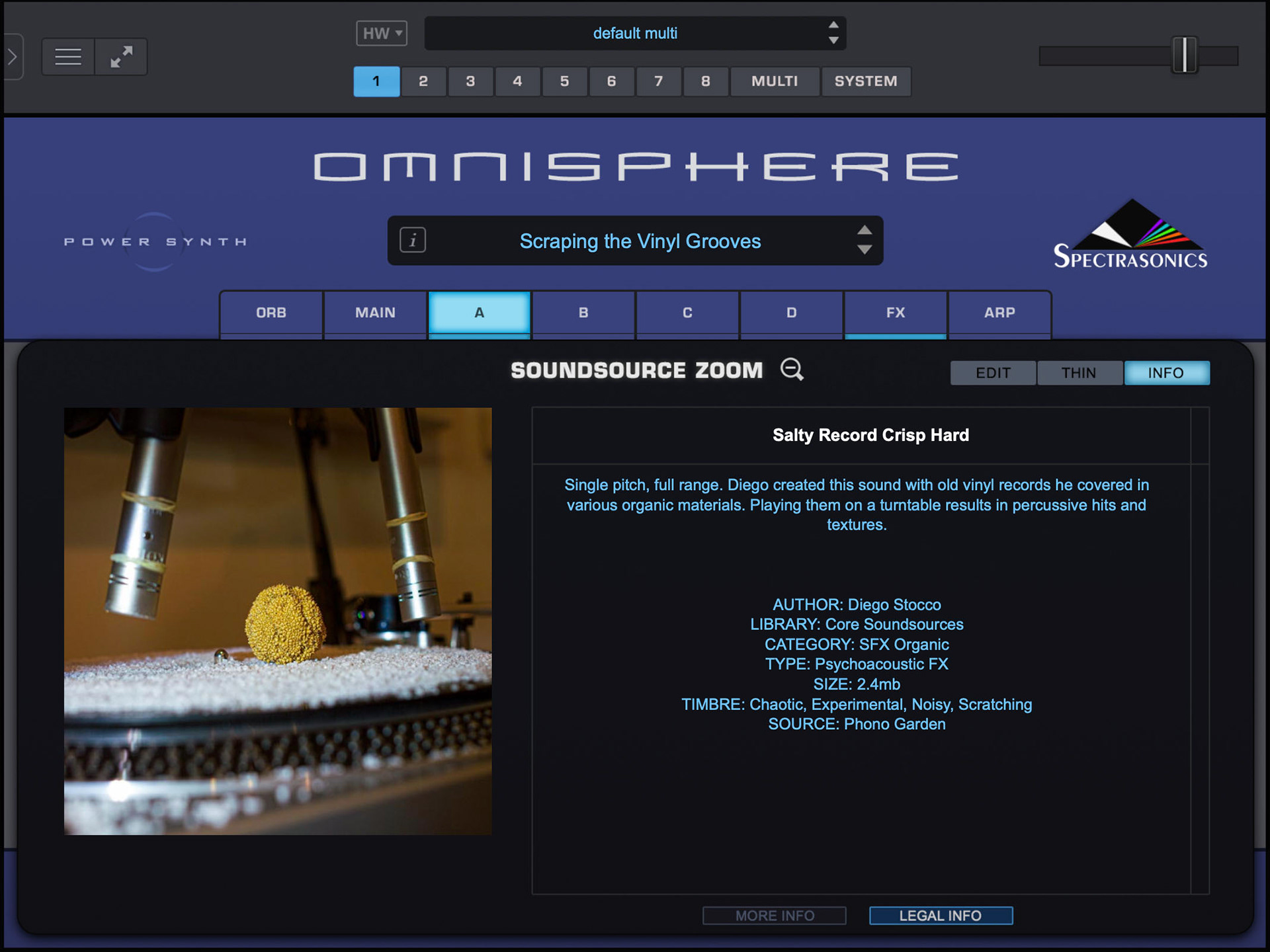
Task: Click the master volume slider handle
Action: 1184,56
